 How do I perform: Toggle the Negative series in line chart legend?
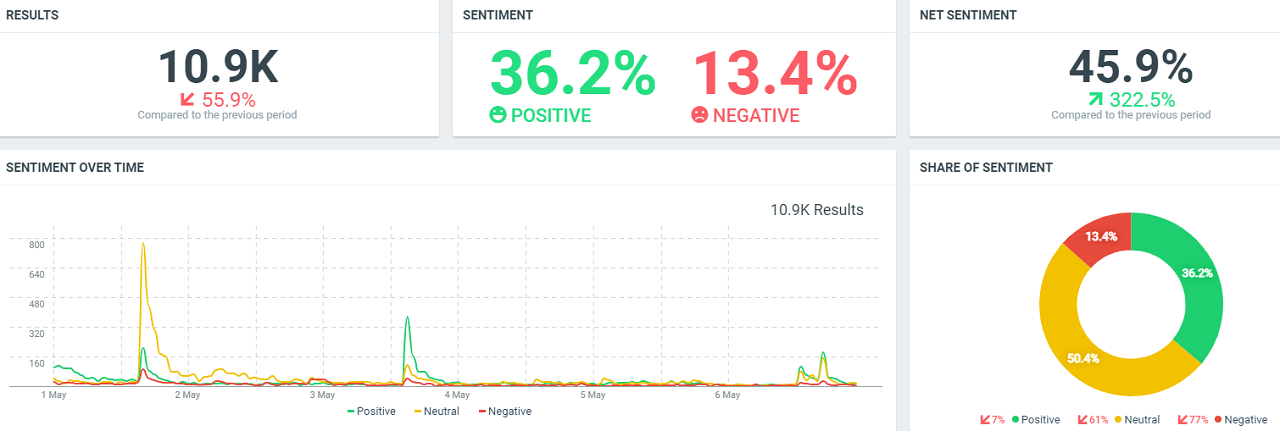505,411
